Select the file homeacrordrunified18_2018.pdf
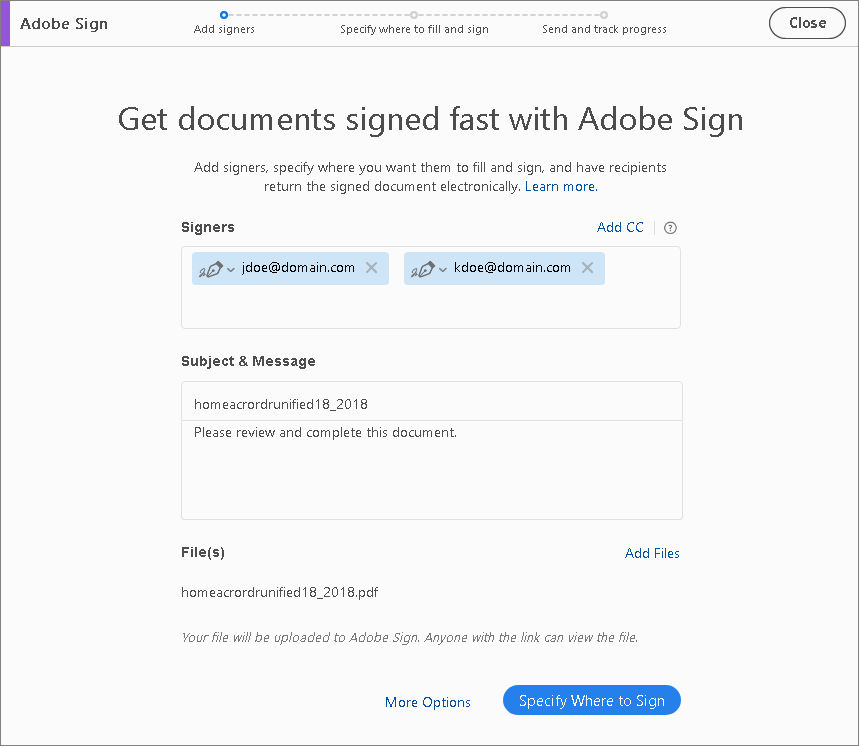 [279, 592]
